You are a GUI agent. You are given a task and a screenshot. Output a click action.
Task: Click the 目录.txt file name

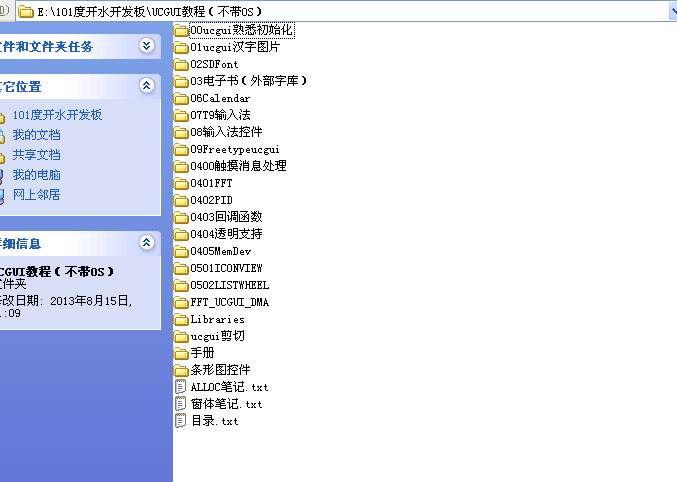coord(215,421)
